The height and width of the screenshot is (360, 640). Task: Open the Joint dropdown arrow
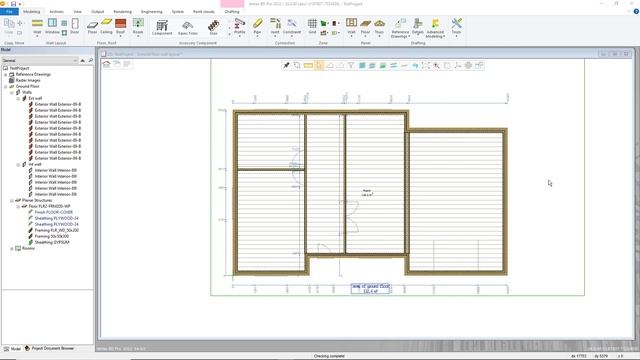point(275,36)
